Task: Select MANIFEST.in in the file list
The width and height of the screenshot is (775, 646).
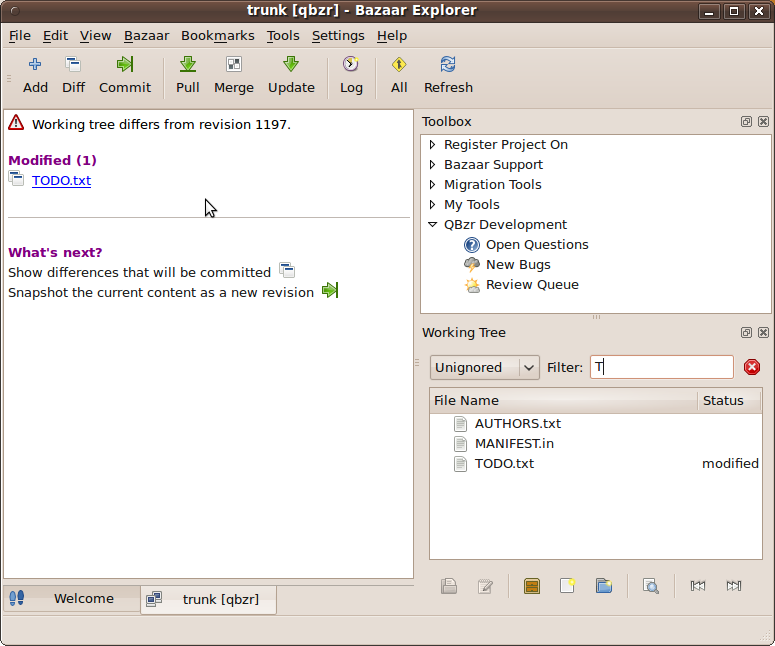Action: 514,443
